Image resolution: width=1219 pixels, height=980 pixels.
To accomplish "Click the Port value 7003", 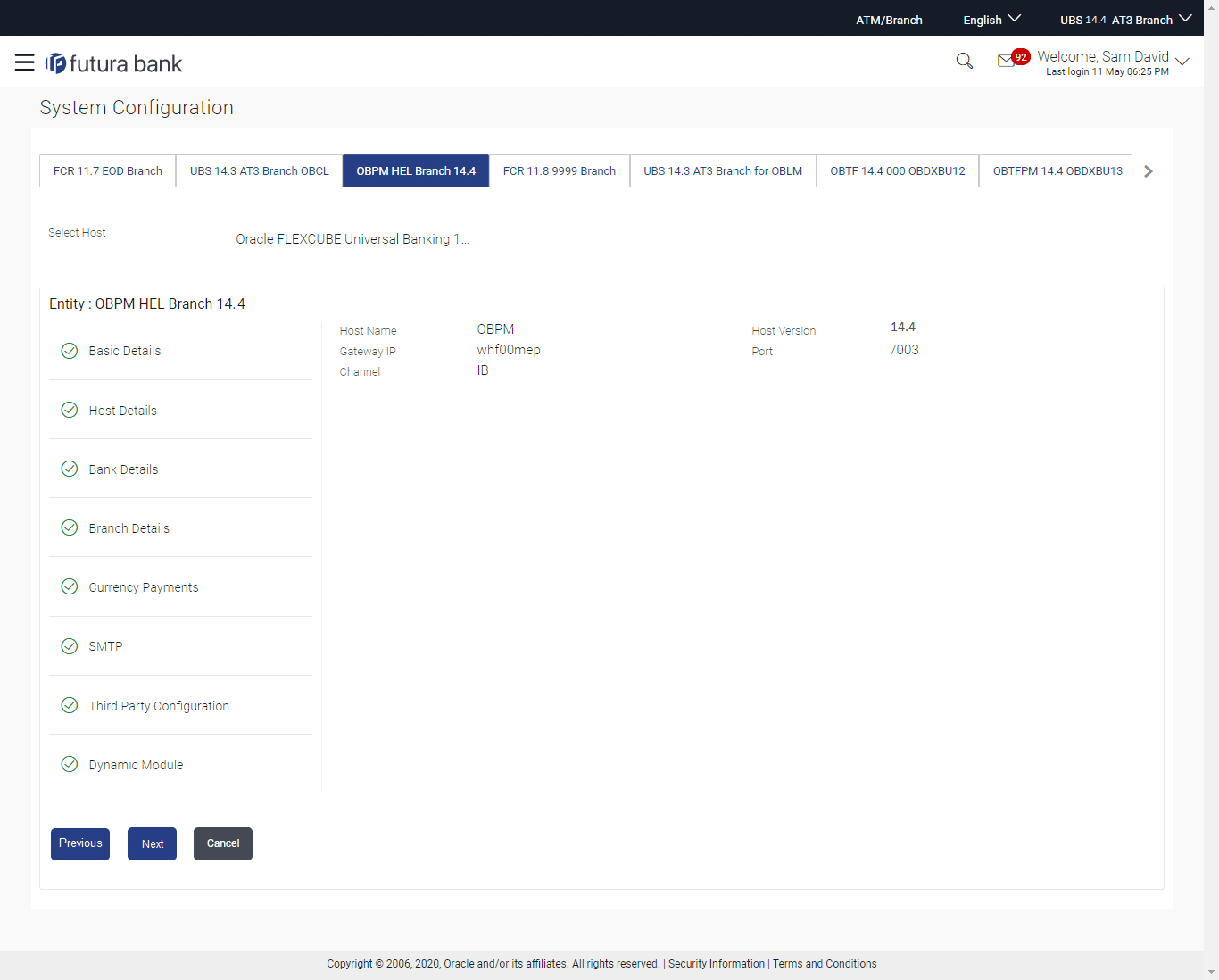I will 904,350.
